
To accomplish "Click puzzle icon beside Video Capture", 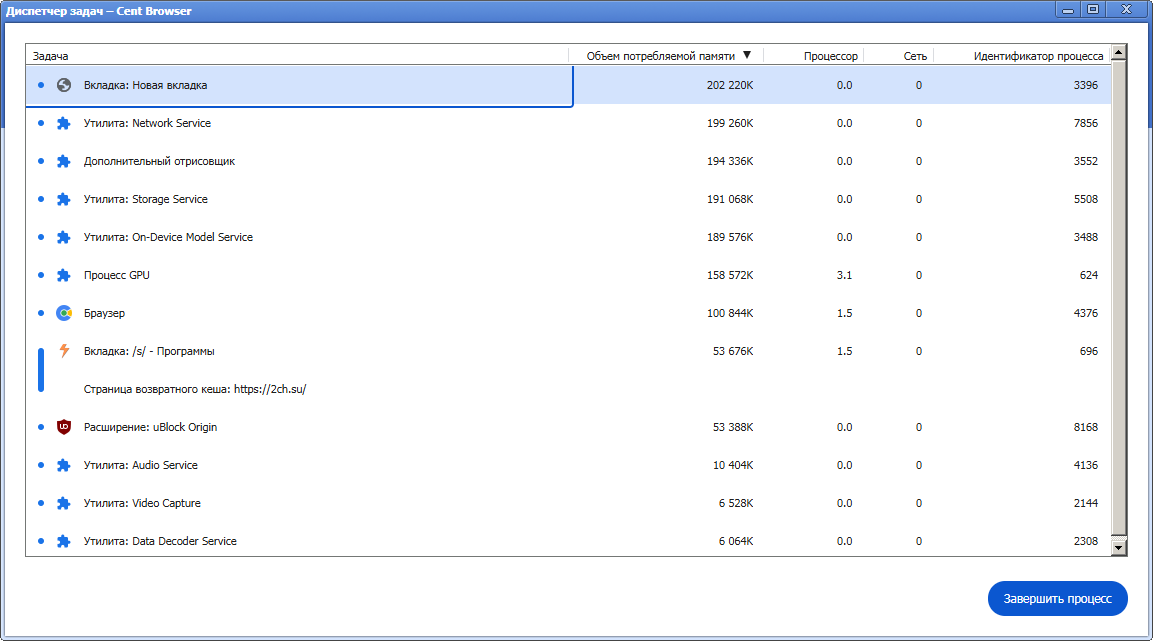I will click(x=64, y=504).
